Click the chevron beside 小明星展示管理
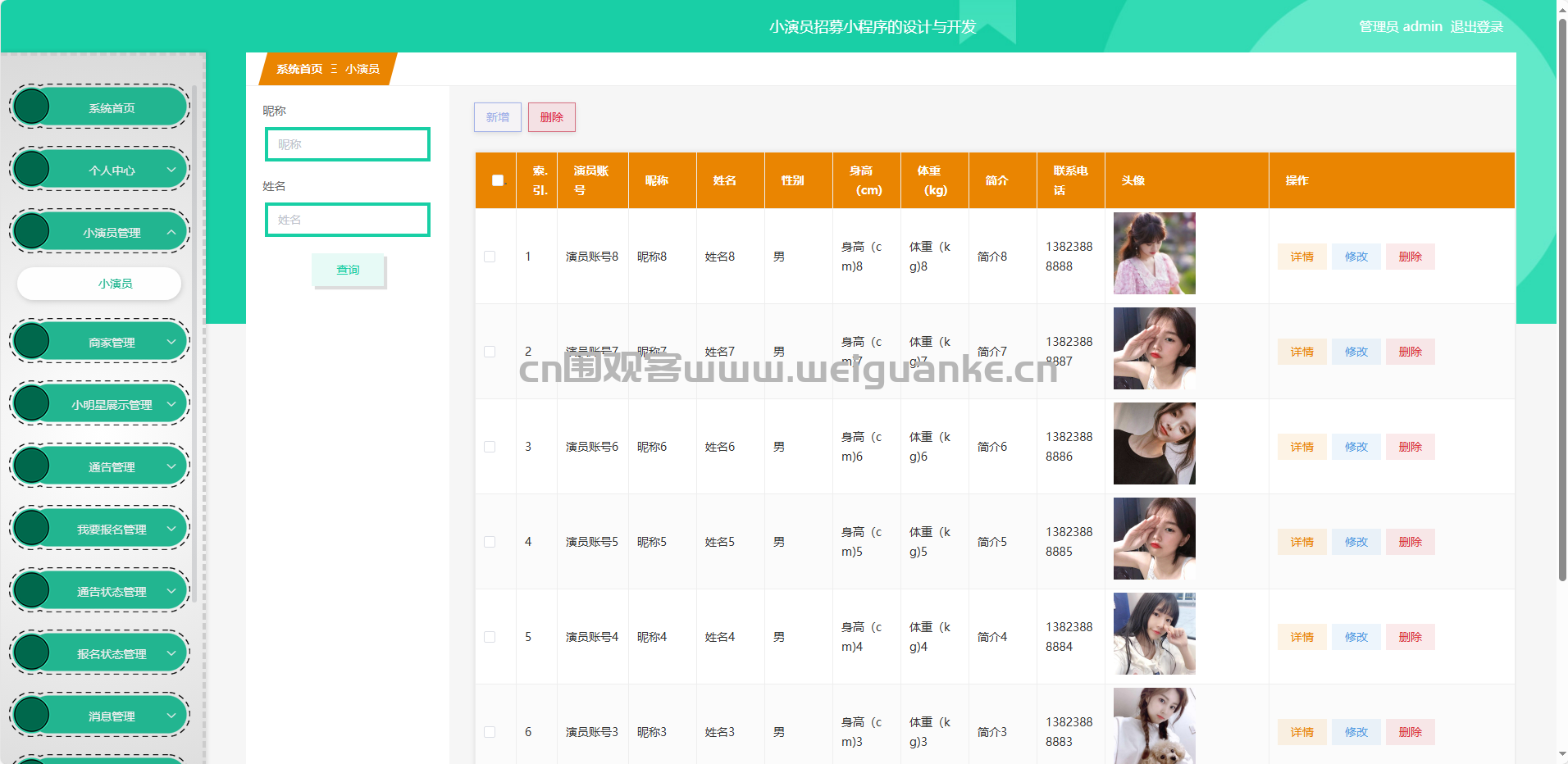This screenshot has height=764, width=1568. click(x=171, y=403)
